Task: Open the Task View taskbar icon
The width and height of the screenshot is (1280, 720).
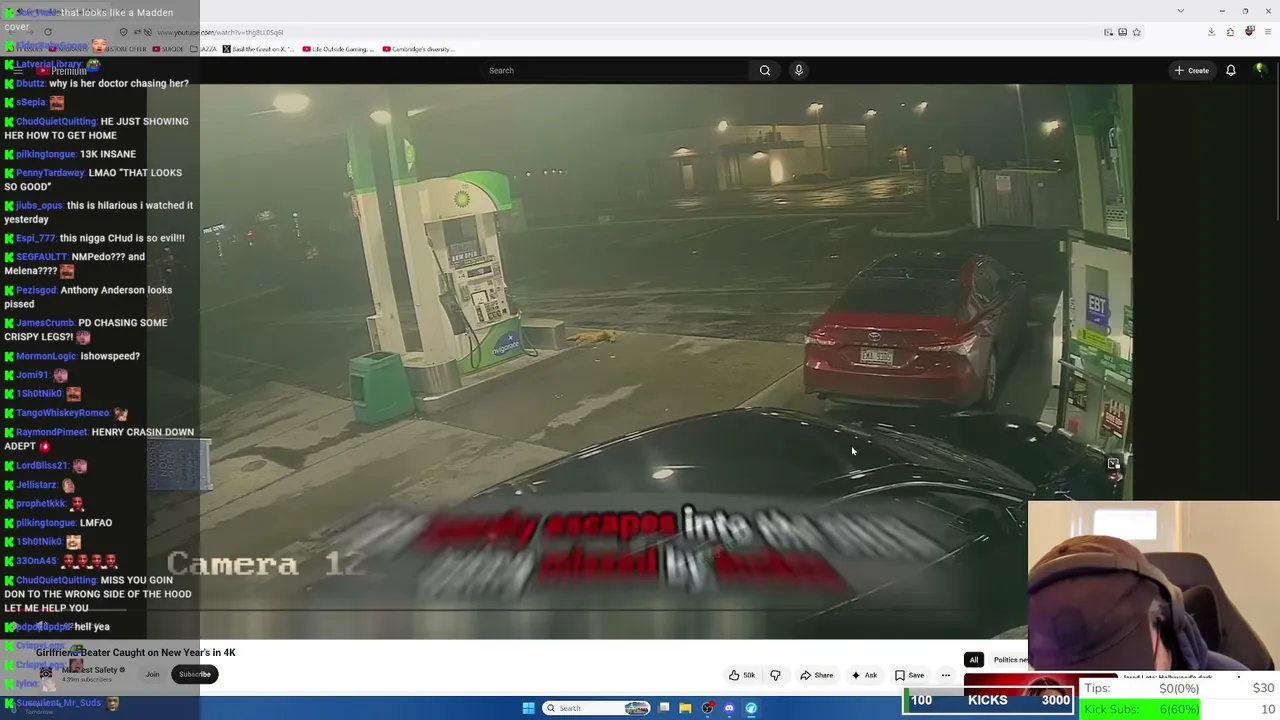Action: tap(664, 708)
